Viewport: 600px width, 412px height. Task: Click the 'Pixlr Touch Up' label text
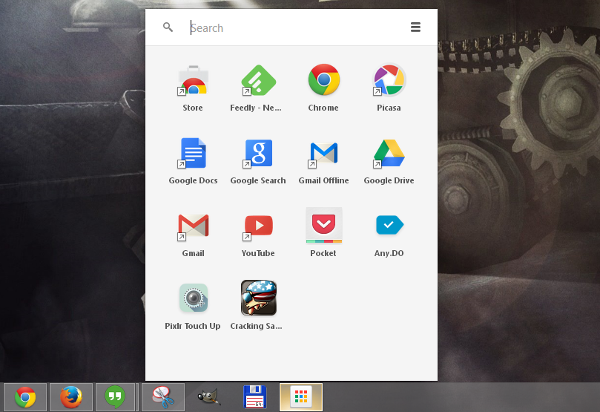point(192,326)
